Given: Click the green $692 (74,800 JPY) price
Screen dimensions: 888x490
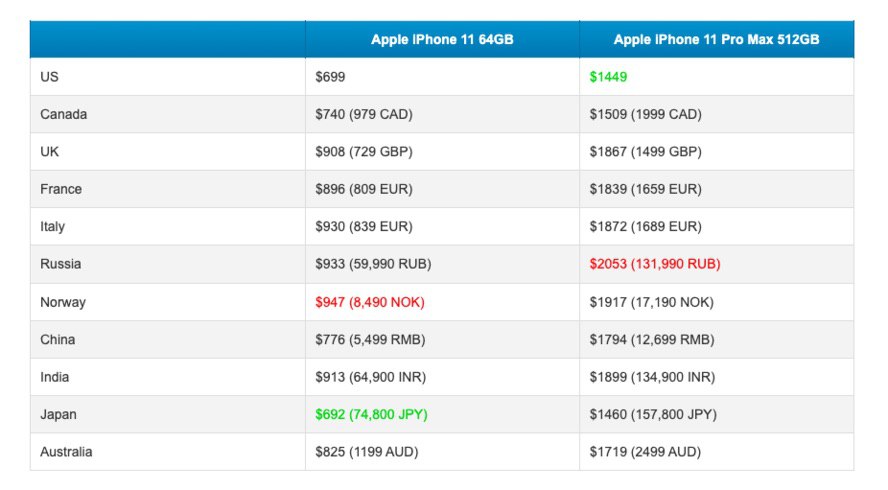Looking at the screenshot, I should pos(370,414).
